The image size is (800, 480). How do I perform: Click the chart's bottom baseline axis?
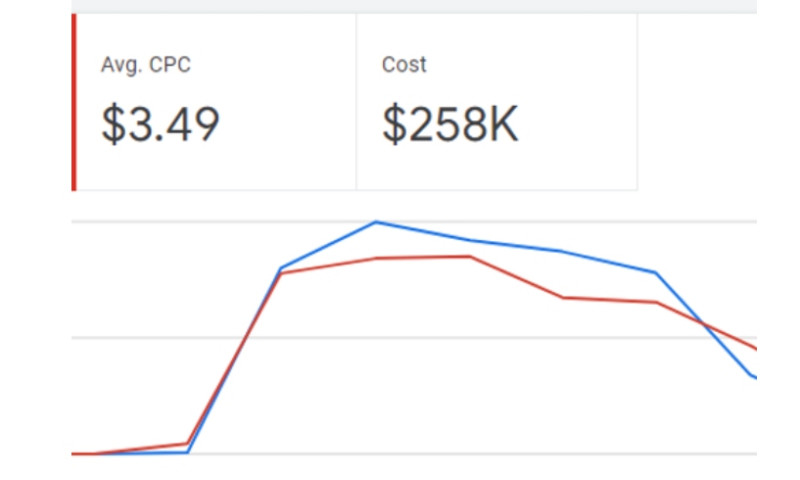pos(450,454)
